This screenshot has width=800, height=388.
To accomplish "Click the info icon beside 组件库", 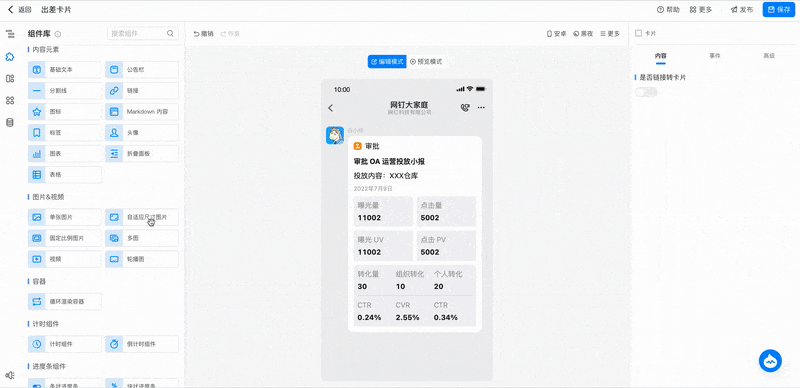I will coord(58,34).
